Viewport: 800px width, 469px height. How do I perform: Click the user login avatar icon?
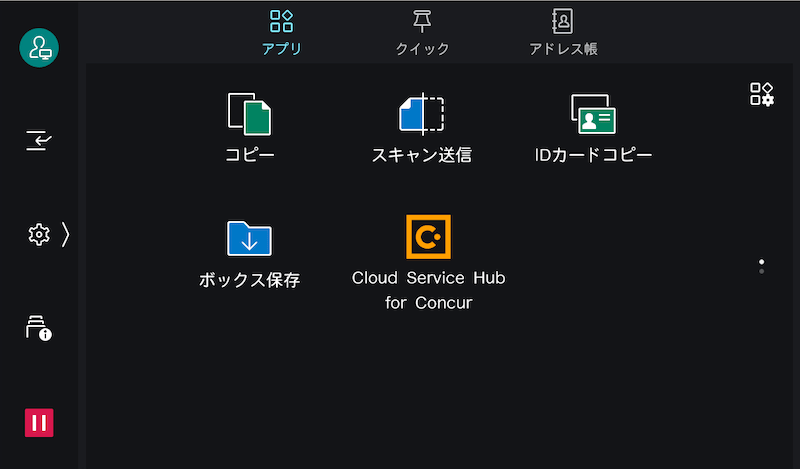pyautogui.click(x=39, y=47)
